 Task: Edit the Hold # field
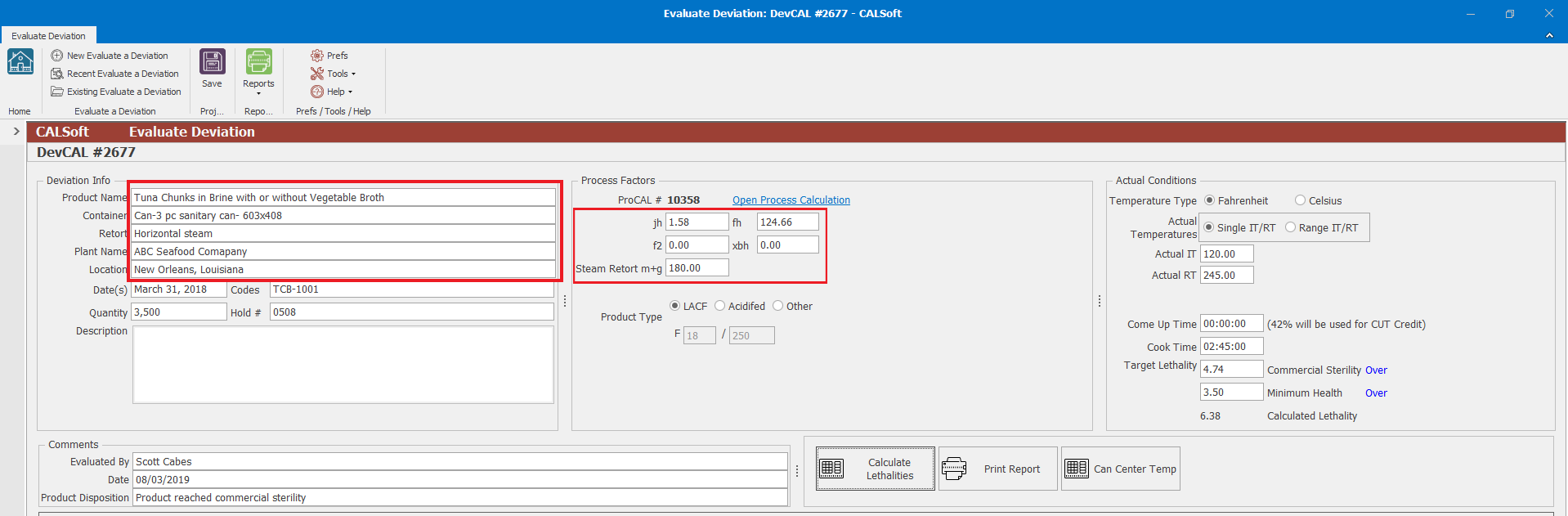point(412,312)
